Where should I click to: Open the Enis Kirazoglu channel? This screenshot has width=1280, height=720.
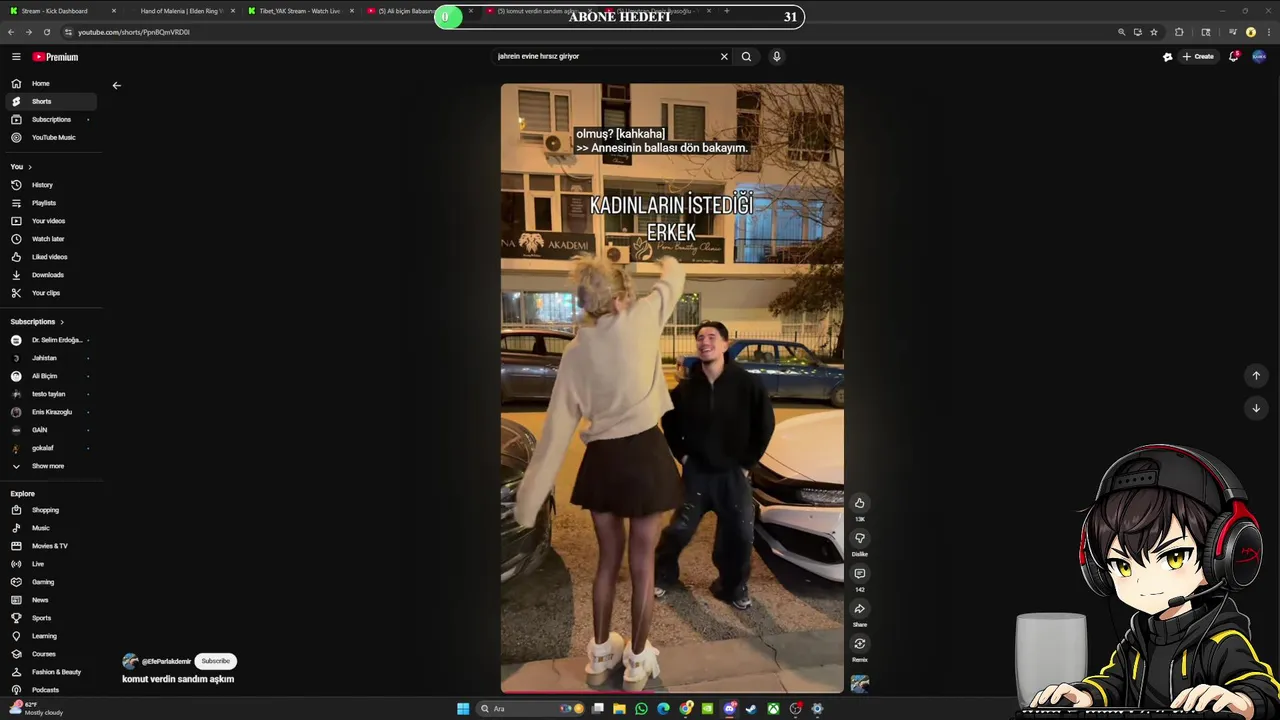(50, 412)
